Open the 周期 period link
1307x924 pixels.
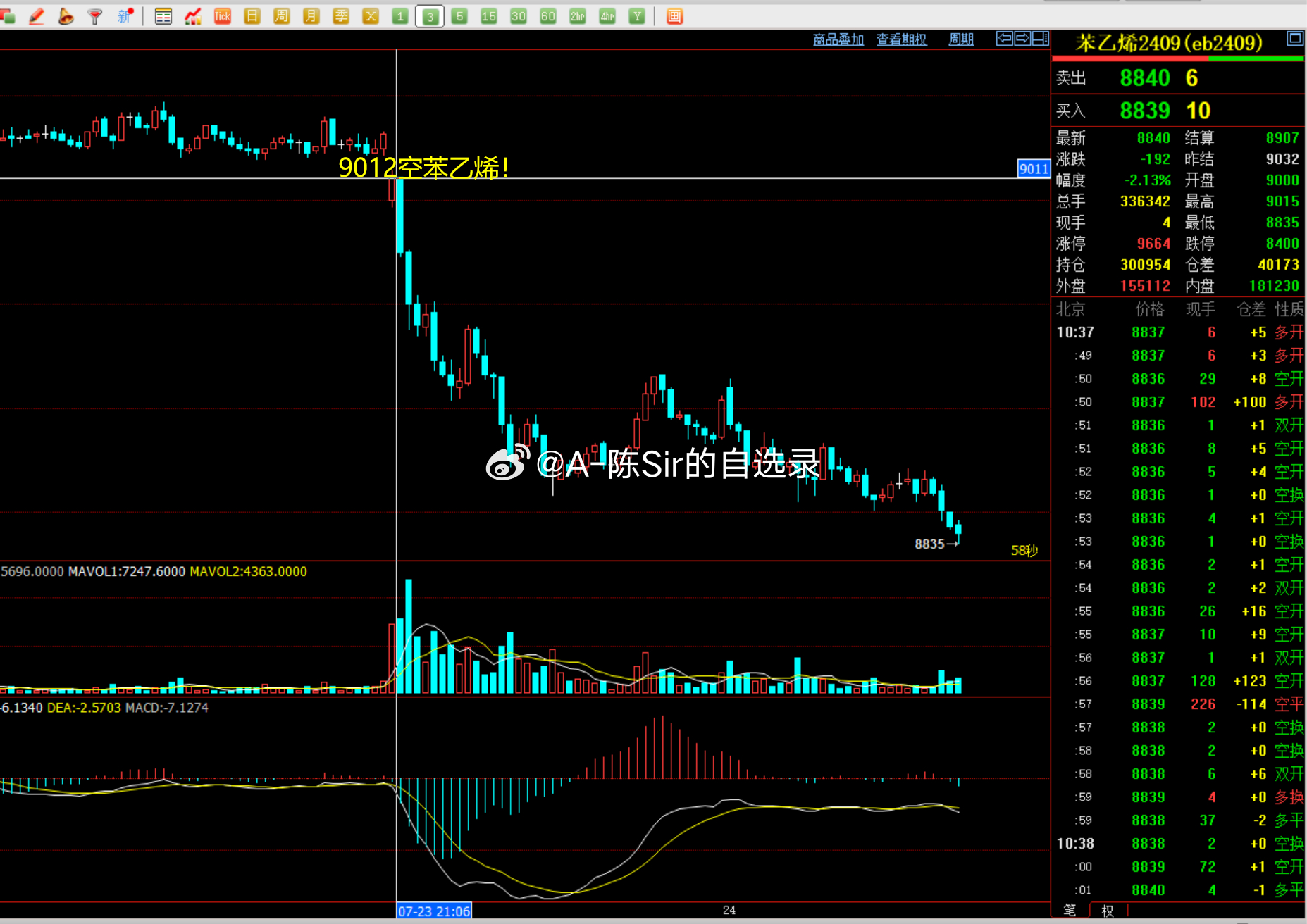[961, 39]
